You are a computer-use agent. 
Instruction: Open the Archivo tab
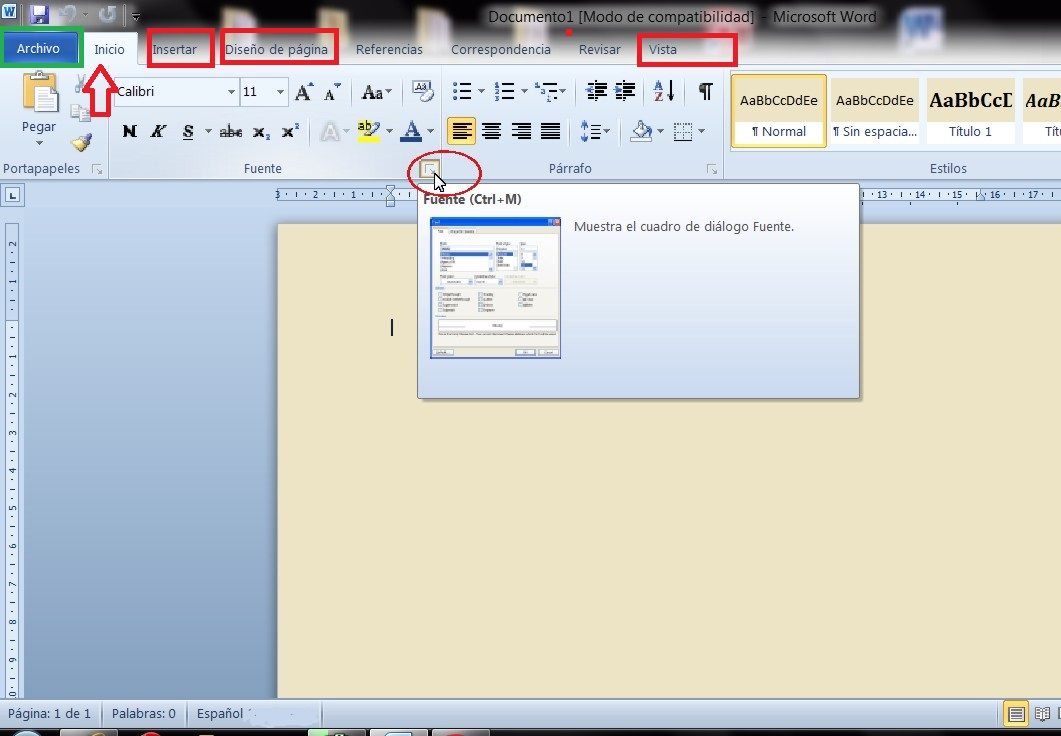(x=39, y=49)
